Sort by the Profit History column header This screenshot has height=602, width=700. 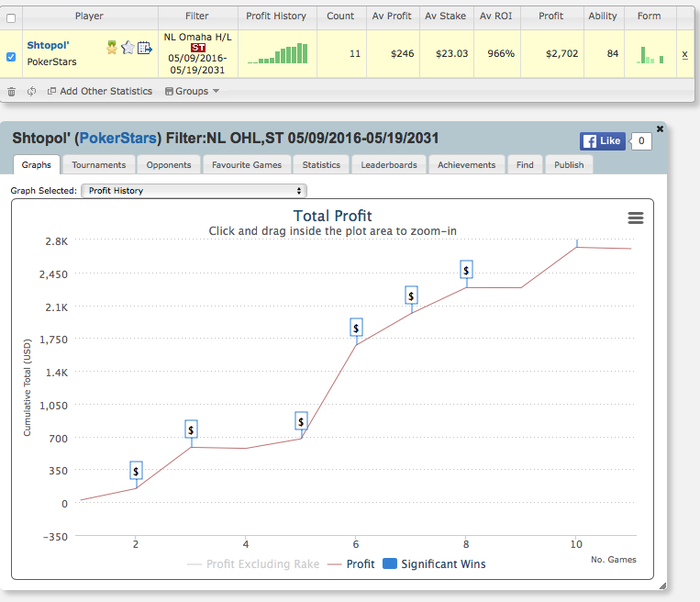(276, 16)
